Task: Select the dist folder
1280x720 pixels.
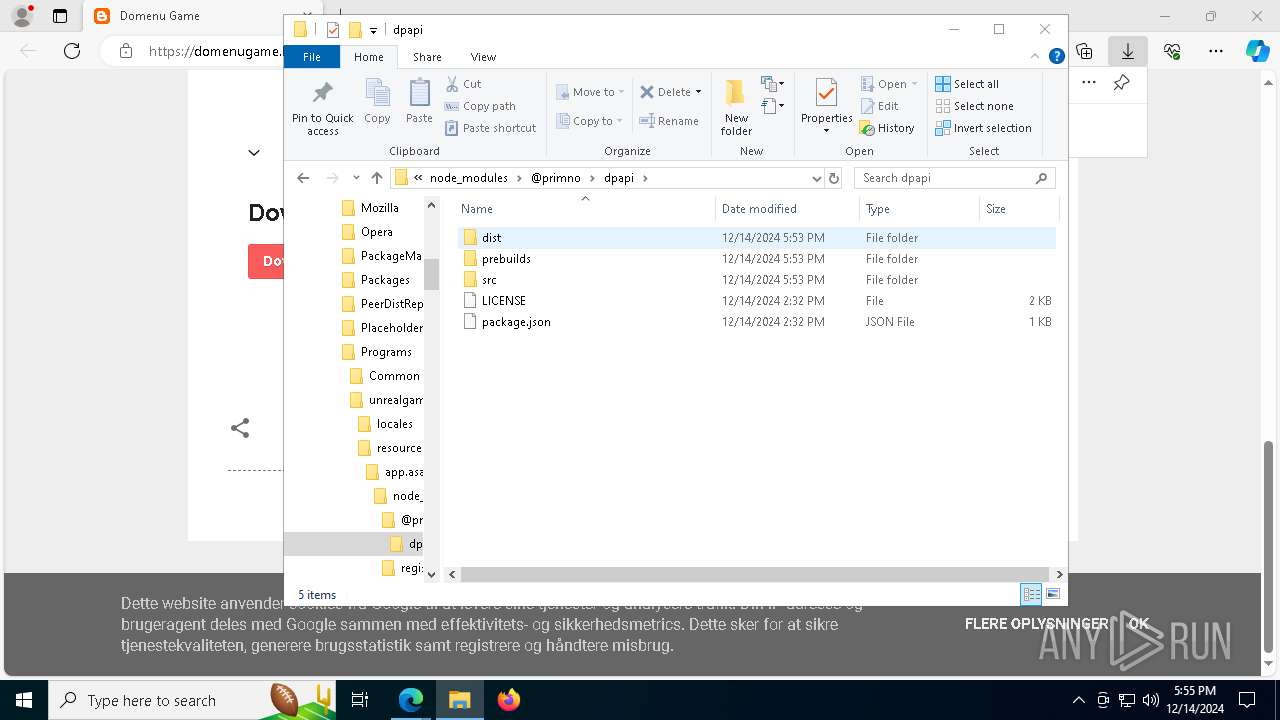Action: tap(757, 238)
